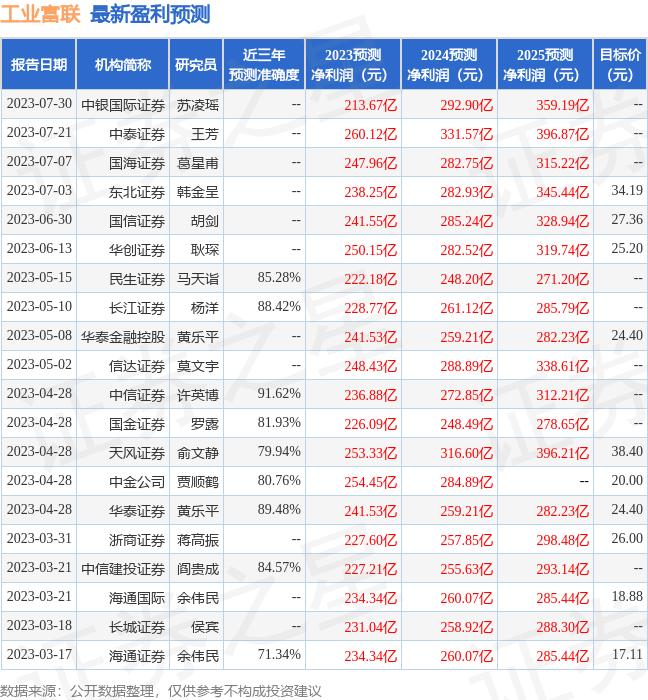Select the 近三年预测准确度 column header
This screenshot has width=648, height=700.
pyautogui.click(x=264, y=65)
